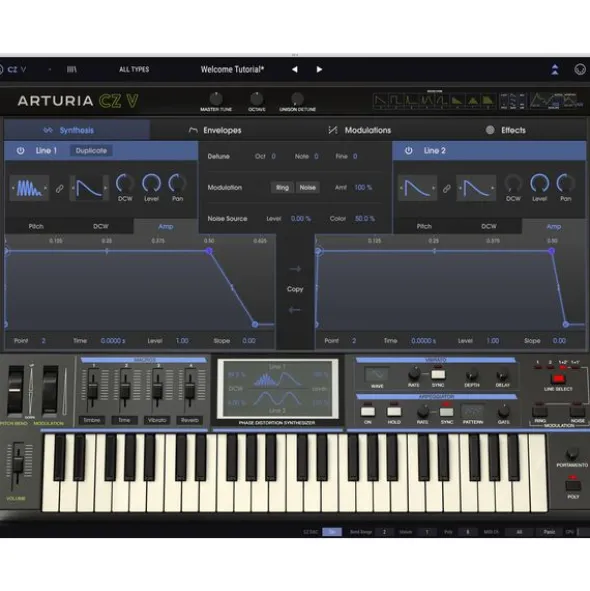Adjust the Volume slider
This screenshot has width=590, height=591.
coord(18,465)
